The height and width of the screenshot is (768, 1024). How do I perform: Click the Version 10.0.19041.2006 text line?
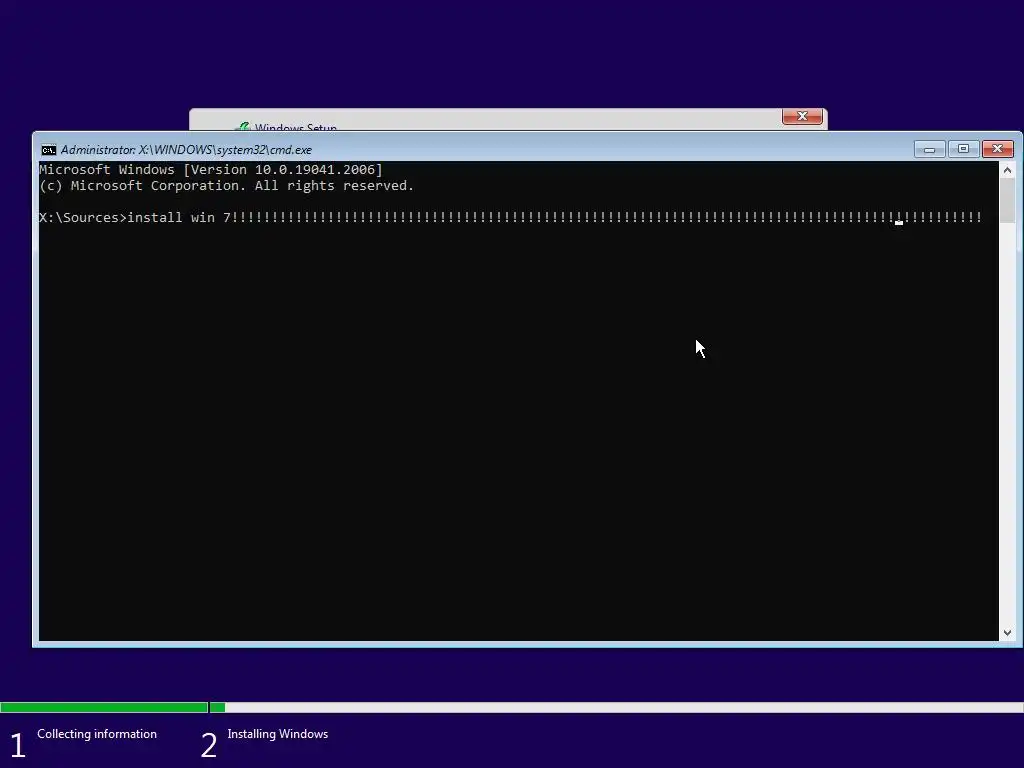coord(211,170)
